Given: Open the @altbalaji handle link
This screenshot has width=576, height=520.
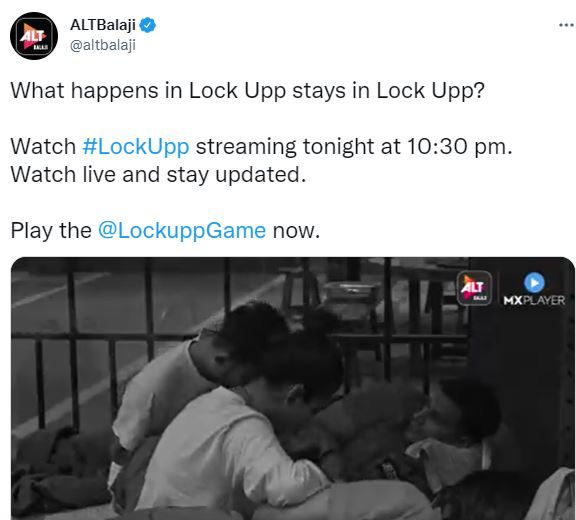Looking at the screenshot, I should pyautogui.click(x=103, y=45).
